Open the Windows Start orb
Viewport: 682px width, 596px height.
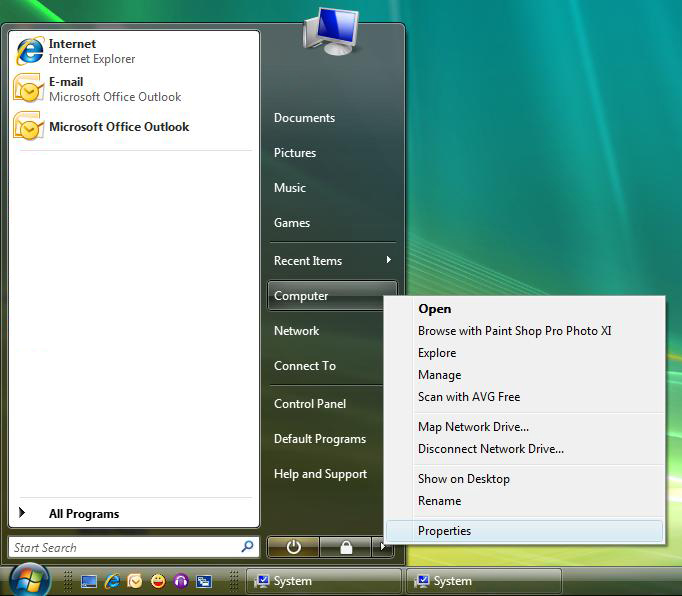click(x=29, y=581)
